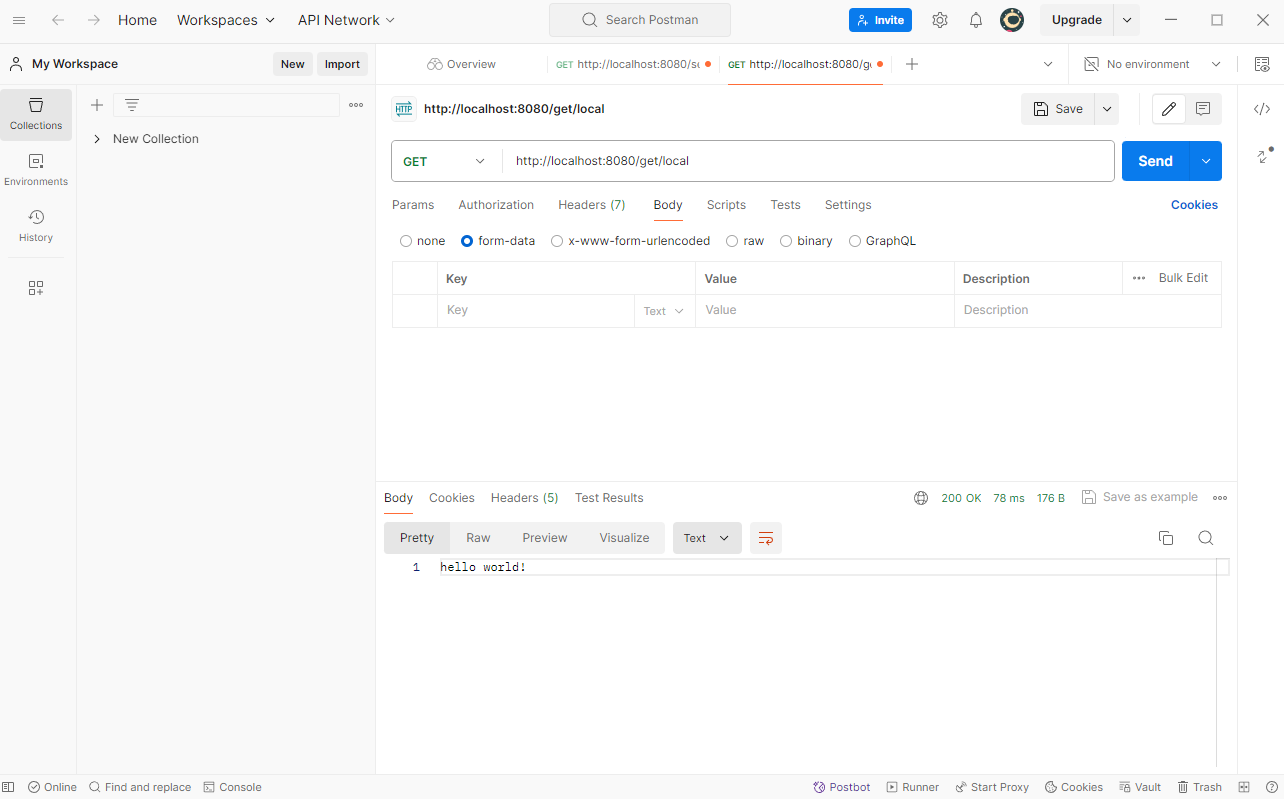Click the blue Send button
Viewport: 1284px width, 799px height.
(1155, 161)
